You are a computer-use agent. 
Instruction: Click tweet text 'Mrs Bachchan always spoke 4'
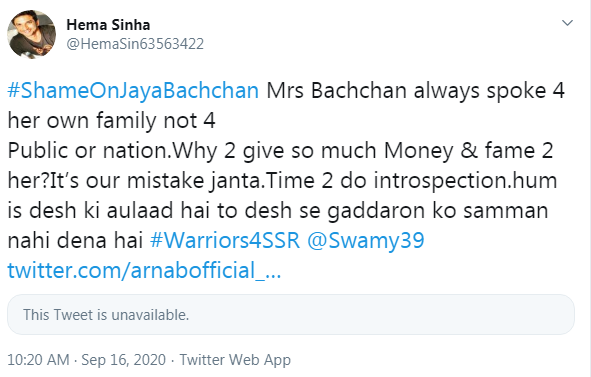(416, 91)
